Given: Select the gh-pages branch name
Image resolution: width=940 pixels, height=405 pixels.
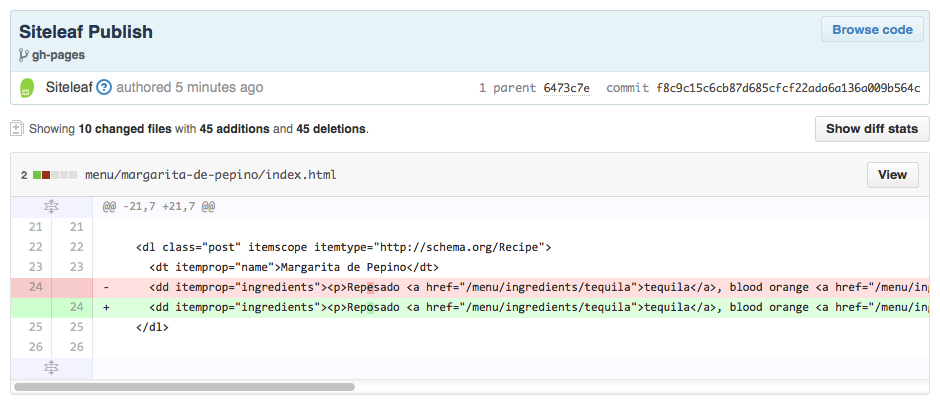Looking at the screenshot, I should tap(58, 55).
